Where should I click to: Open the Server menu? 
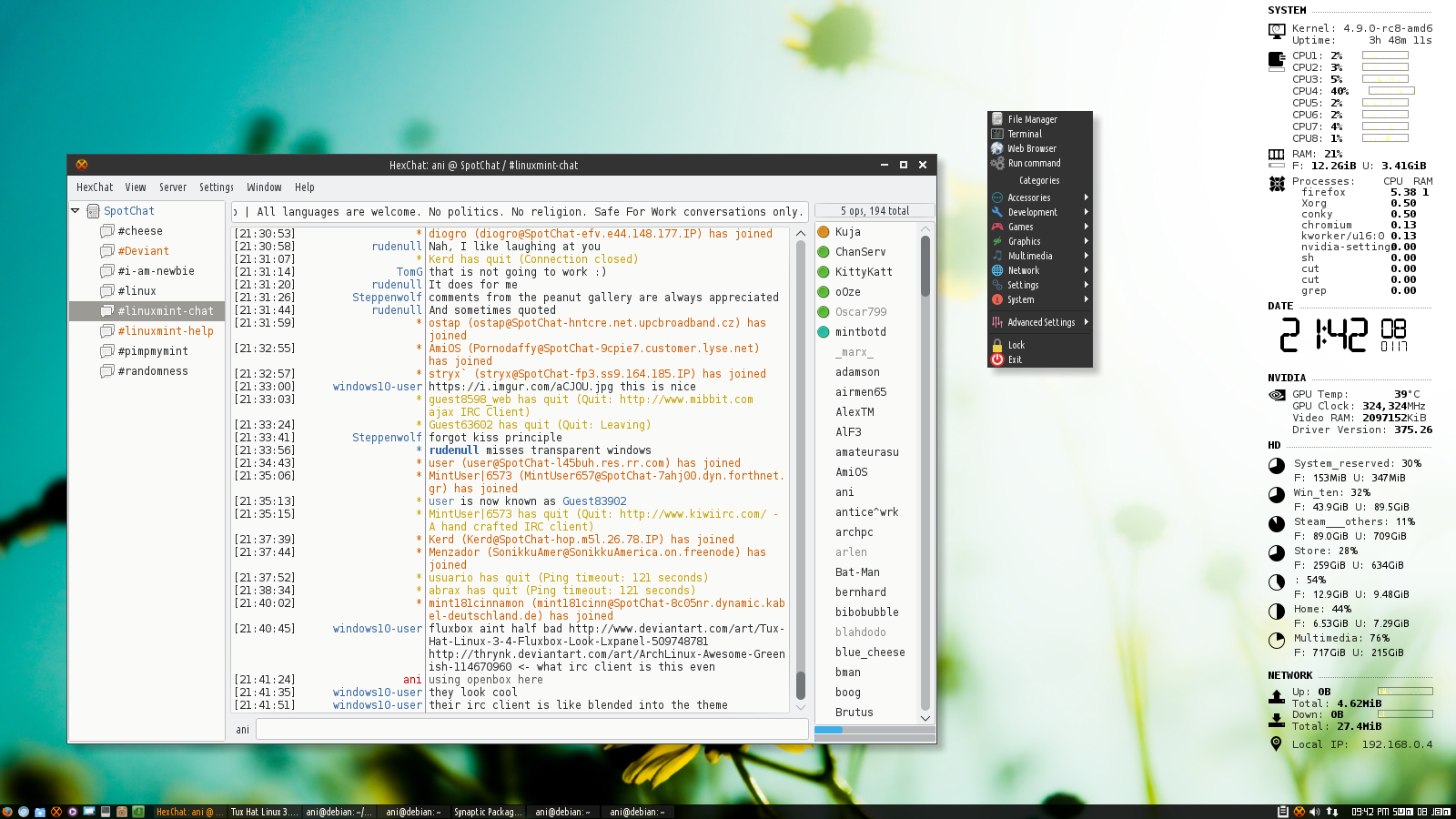click(173, 187)
